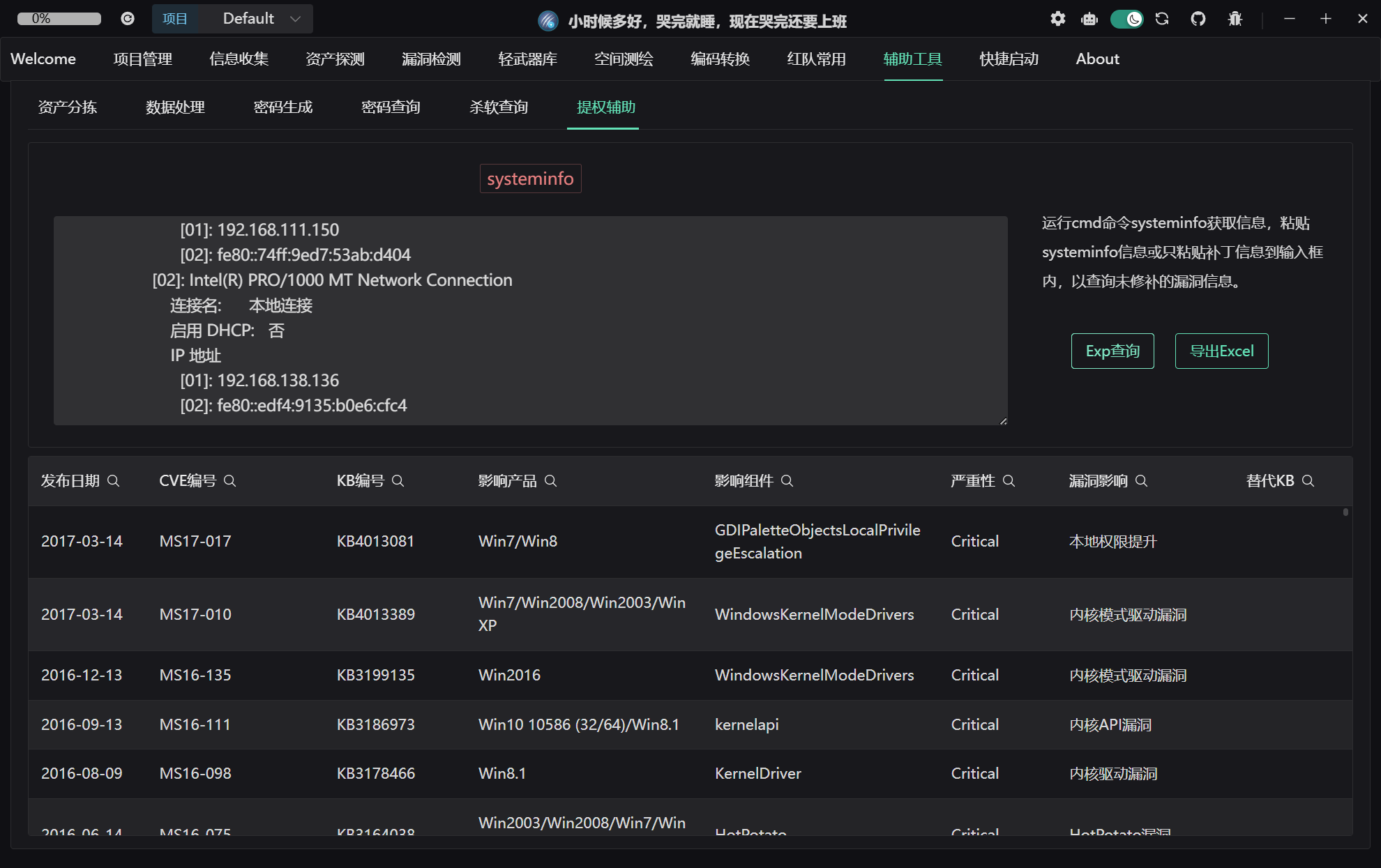The image size is (1381, 868).
Task: Go to 密码查询 sub-tab
Action: 391,107
